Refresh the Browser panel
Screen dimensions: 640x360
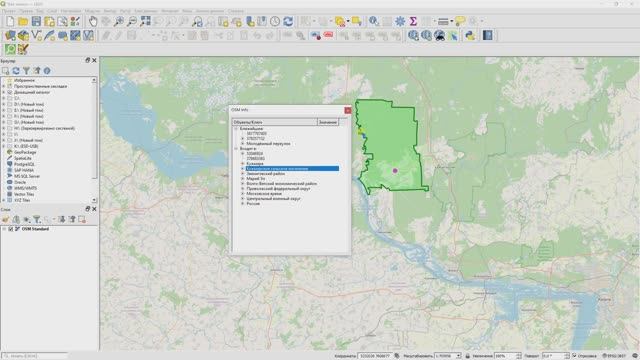[x=16, y=71]
